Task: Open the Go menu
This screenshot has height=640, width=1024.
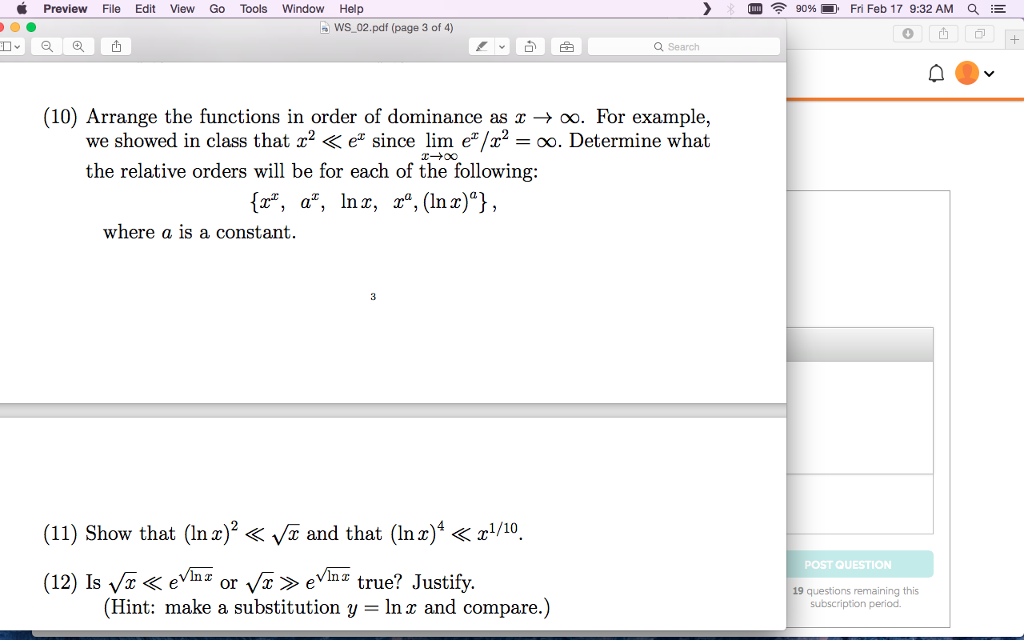Action: [216, 9]
